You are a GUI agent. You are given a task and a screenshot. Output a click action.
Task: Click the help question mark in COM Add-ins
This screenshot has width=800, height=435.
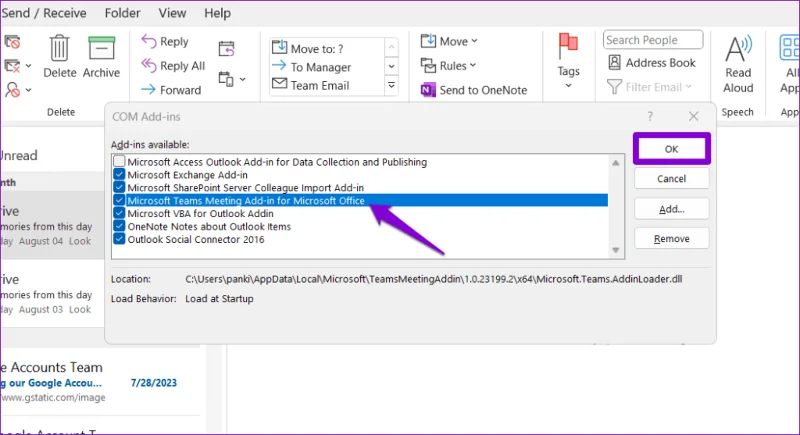pyautogui.click(x=650, y=116)
